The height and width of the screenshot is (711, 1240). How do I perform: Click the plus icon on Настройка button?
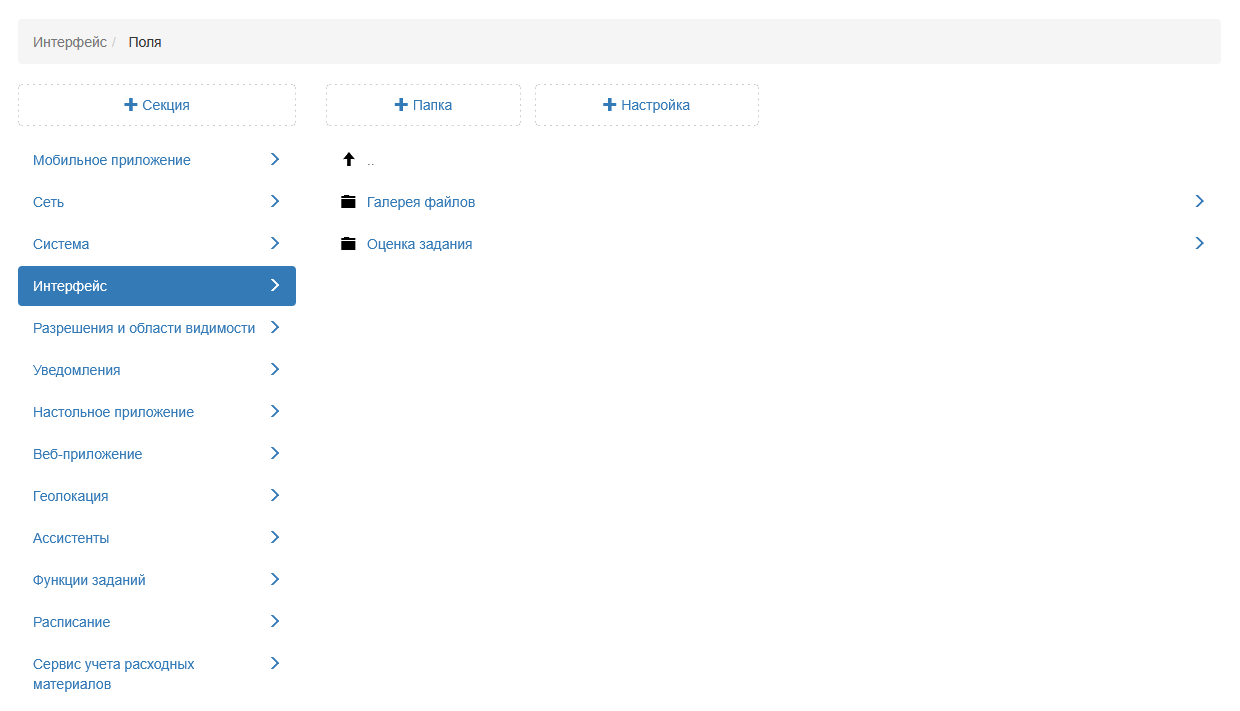pyautogui.click(x=609, y=105)
